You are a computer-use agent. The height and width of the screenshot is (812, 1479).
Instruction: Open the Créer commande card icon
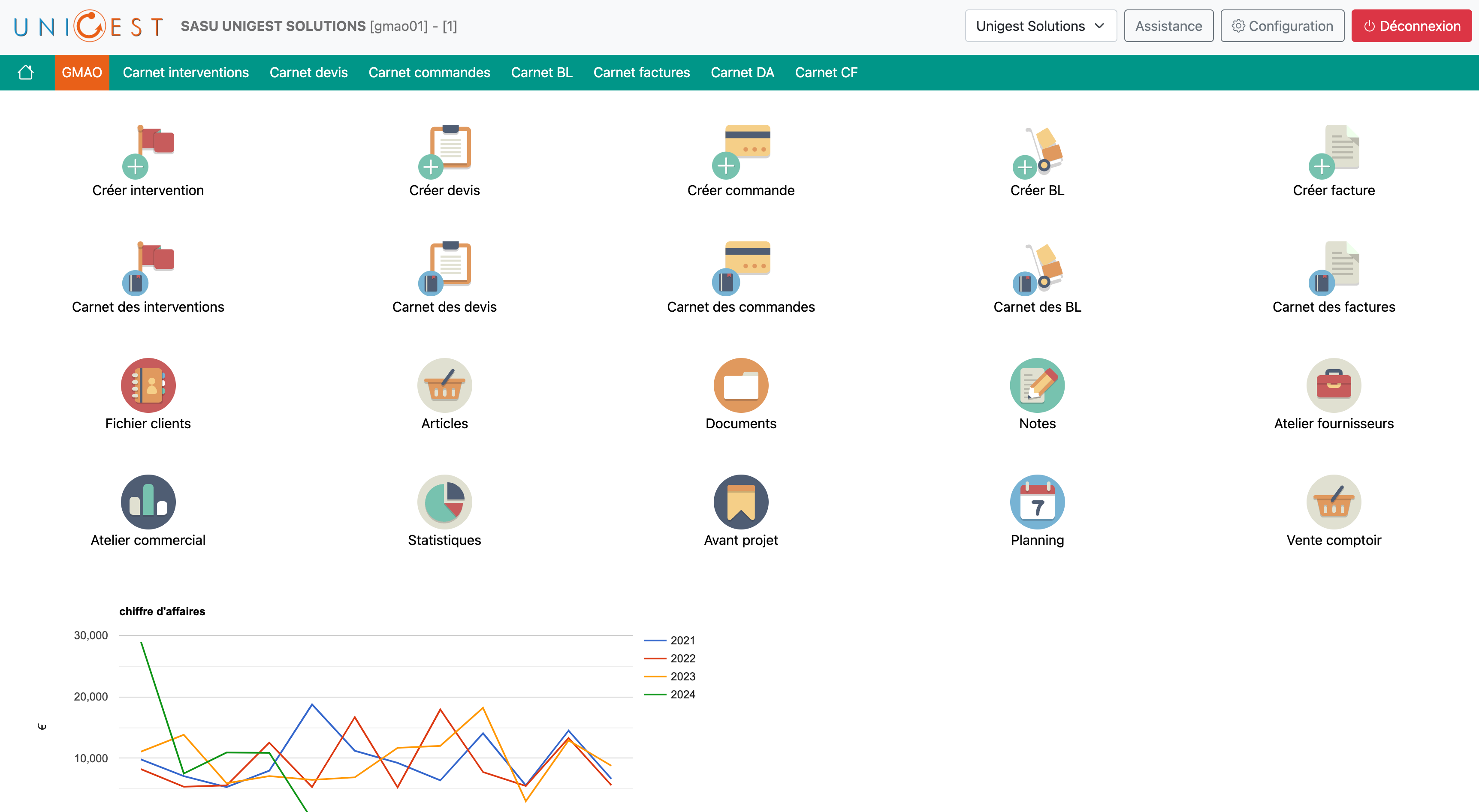pyautogui.click(x=741, y=151)
